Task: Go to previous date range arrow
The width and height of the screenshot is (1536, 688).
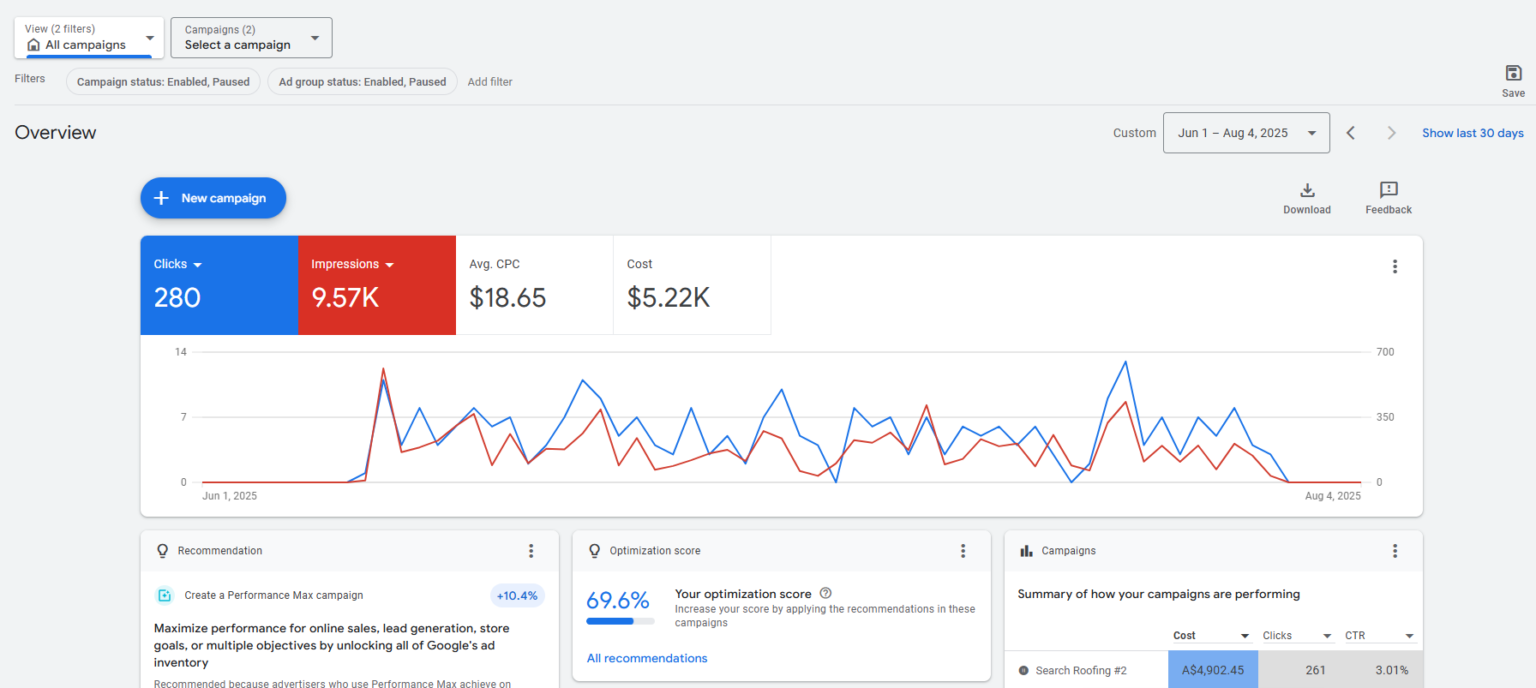Action: click(x=1350, y=133)
